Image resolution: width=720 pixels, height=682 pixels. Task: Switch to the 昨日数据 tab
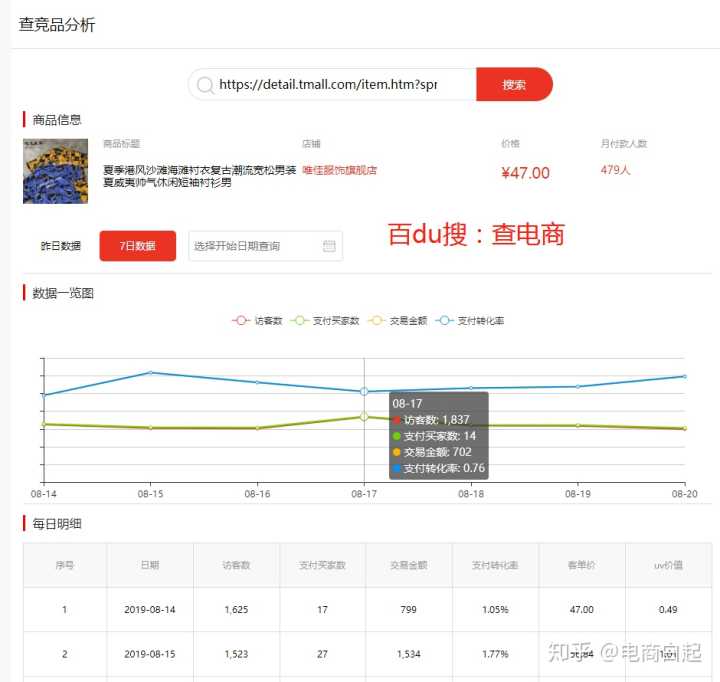pyautogui.click(x=61, y=246)
